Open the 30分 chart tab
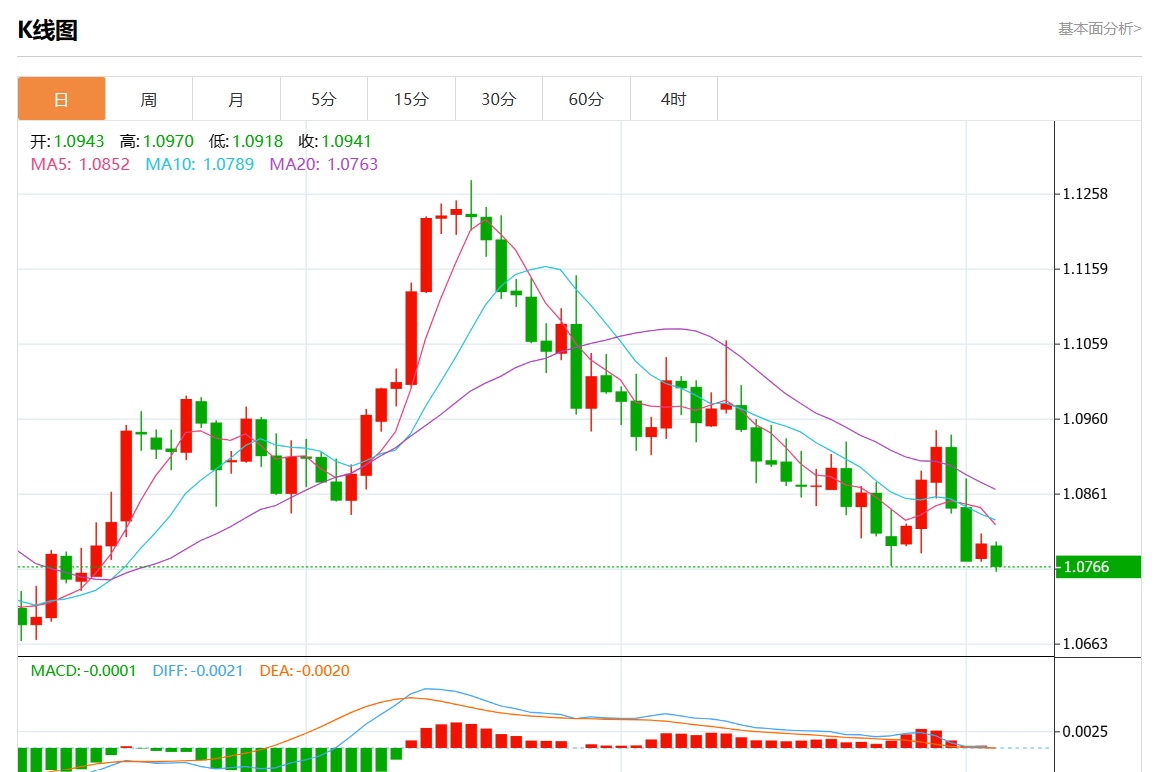The height and width of the screenshot is (772, 1161). (498, 98)
